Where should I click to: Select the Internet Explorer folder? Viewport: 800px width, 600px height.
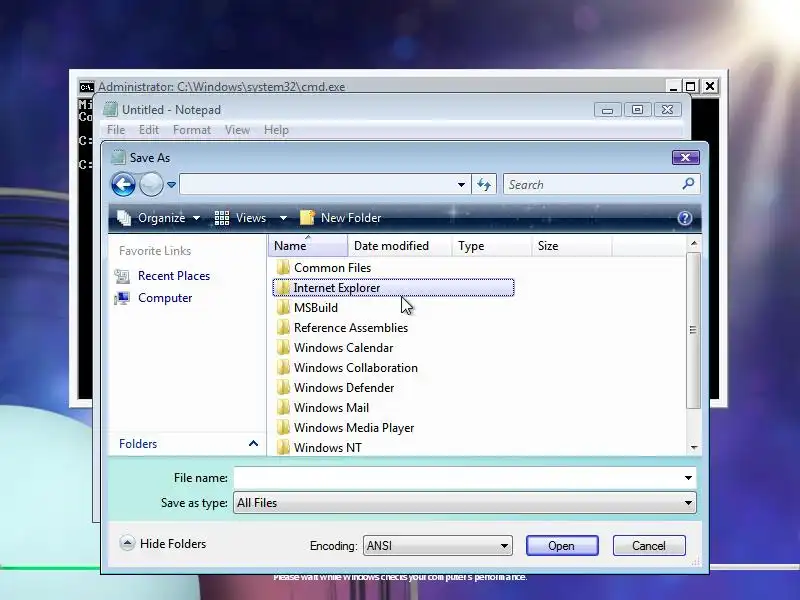[x=393, y=288]
